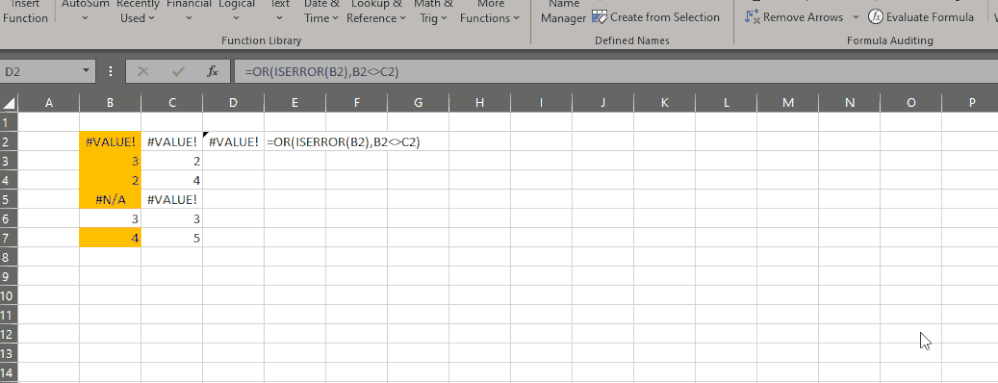Select cell B5 showing #N/A
Screen dimensions: 998x383
click(110, 199)
